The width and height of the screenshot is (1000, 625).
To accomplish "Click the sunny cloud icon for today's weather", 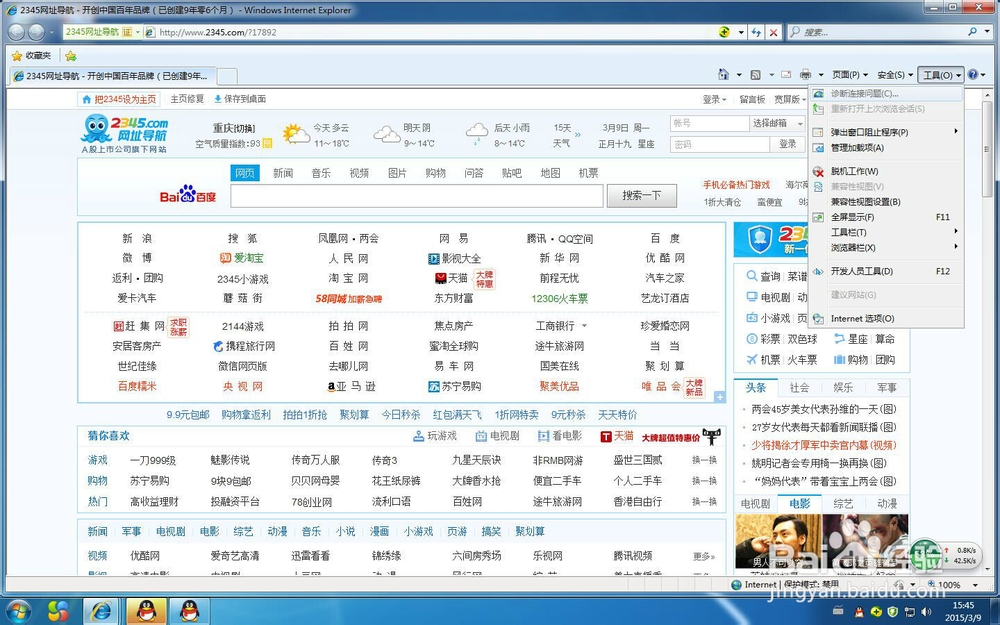I will pyautogui.click(x=295, y=134).
